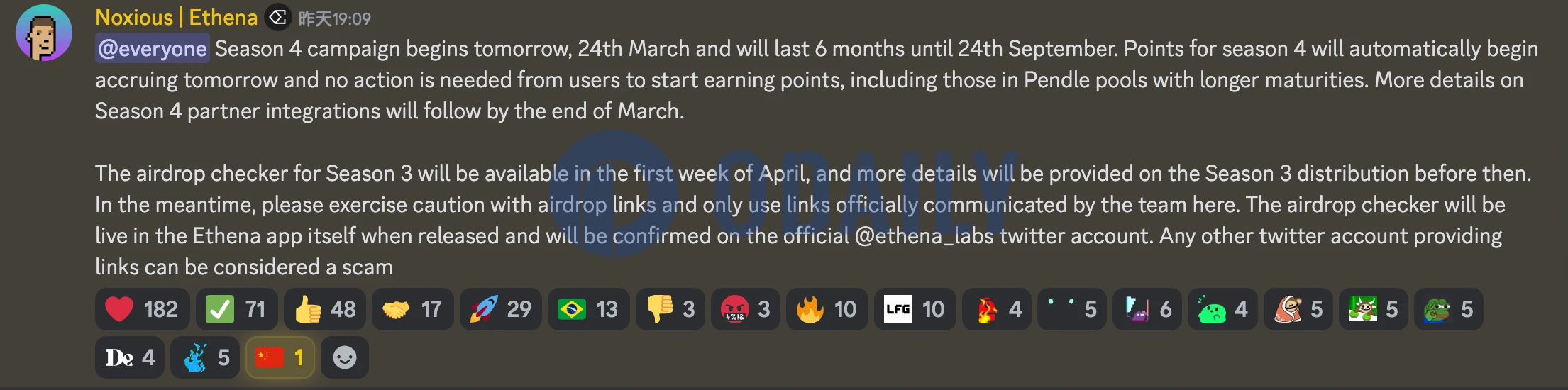Screen dimensions: 1568x390
Task: Click the red heart reaction with 182
Action: [141, 309]
